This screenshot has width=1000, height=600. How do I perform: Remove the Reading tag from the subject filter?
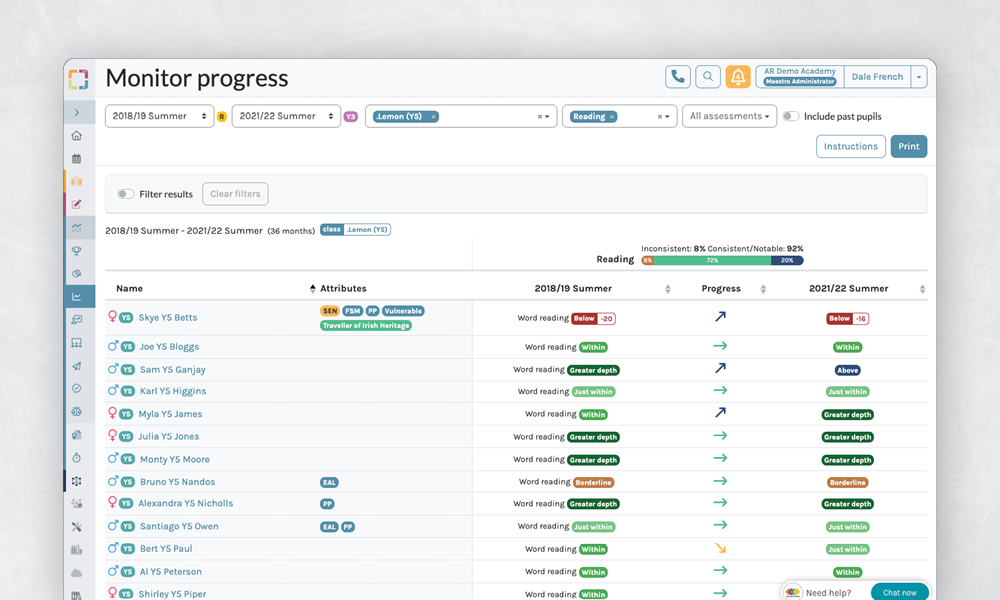(612, 117)
